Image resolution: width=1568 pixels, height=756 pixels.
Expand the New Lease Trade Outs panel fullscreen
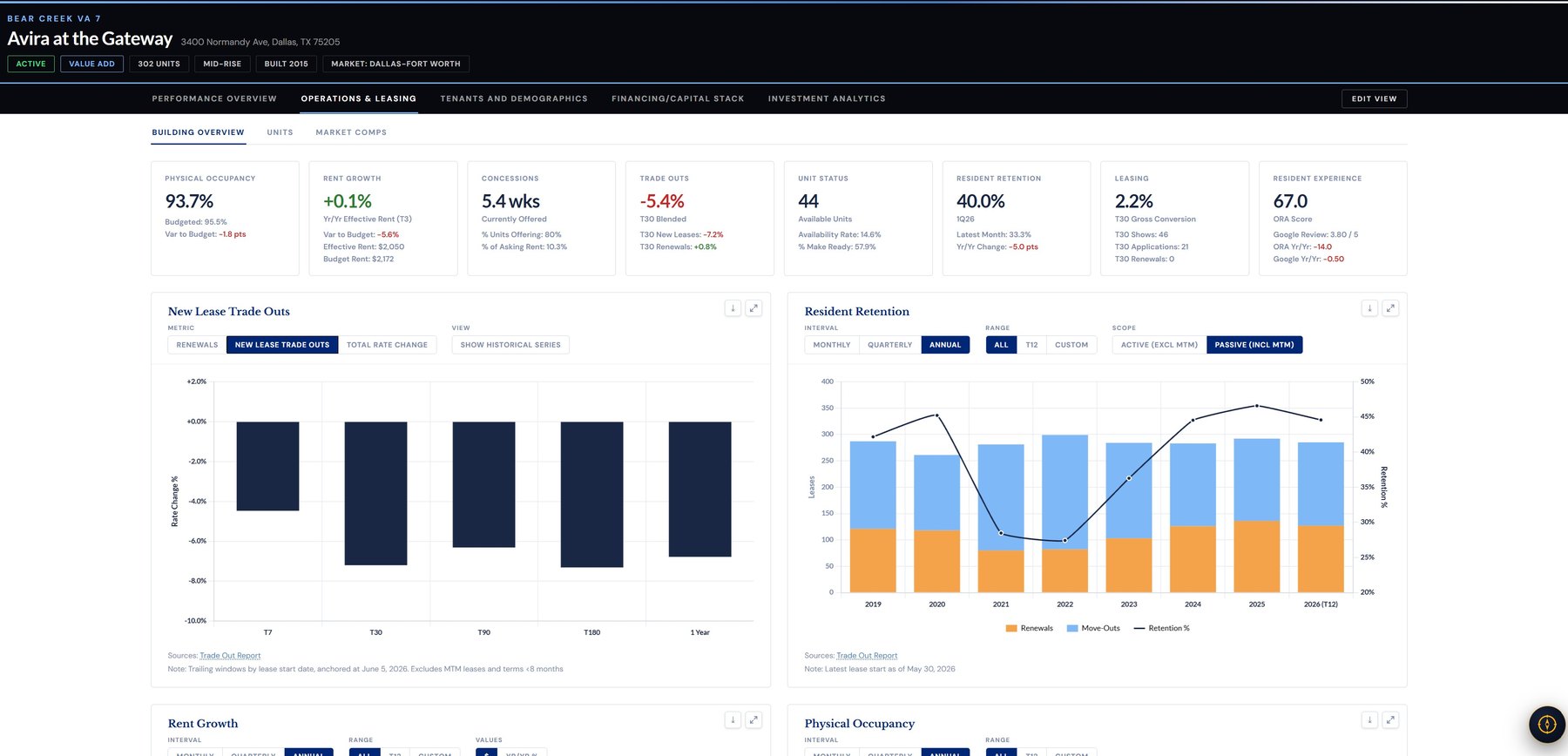(x=754, y=308)
